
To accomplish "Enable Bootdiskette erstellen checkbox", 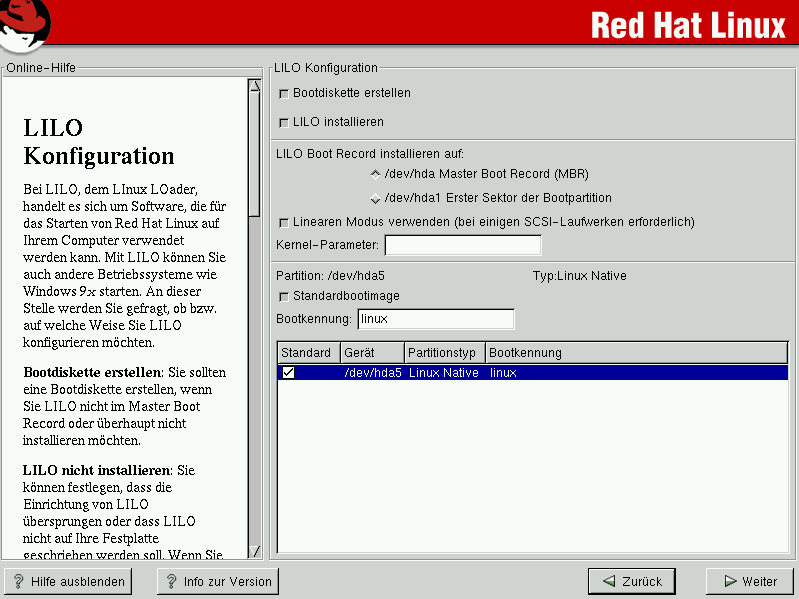I will coord(284,94).
